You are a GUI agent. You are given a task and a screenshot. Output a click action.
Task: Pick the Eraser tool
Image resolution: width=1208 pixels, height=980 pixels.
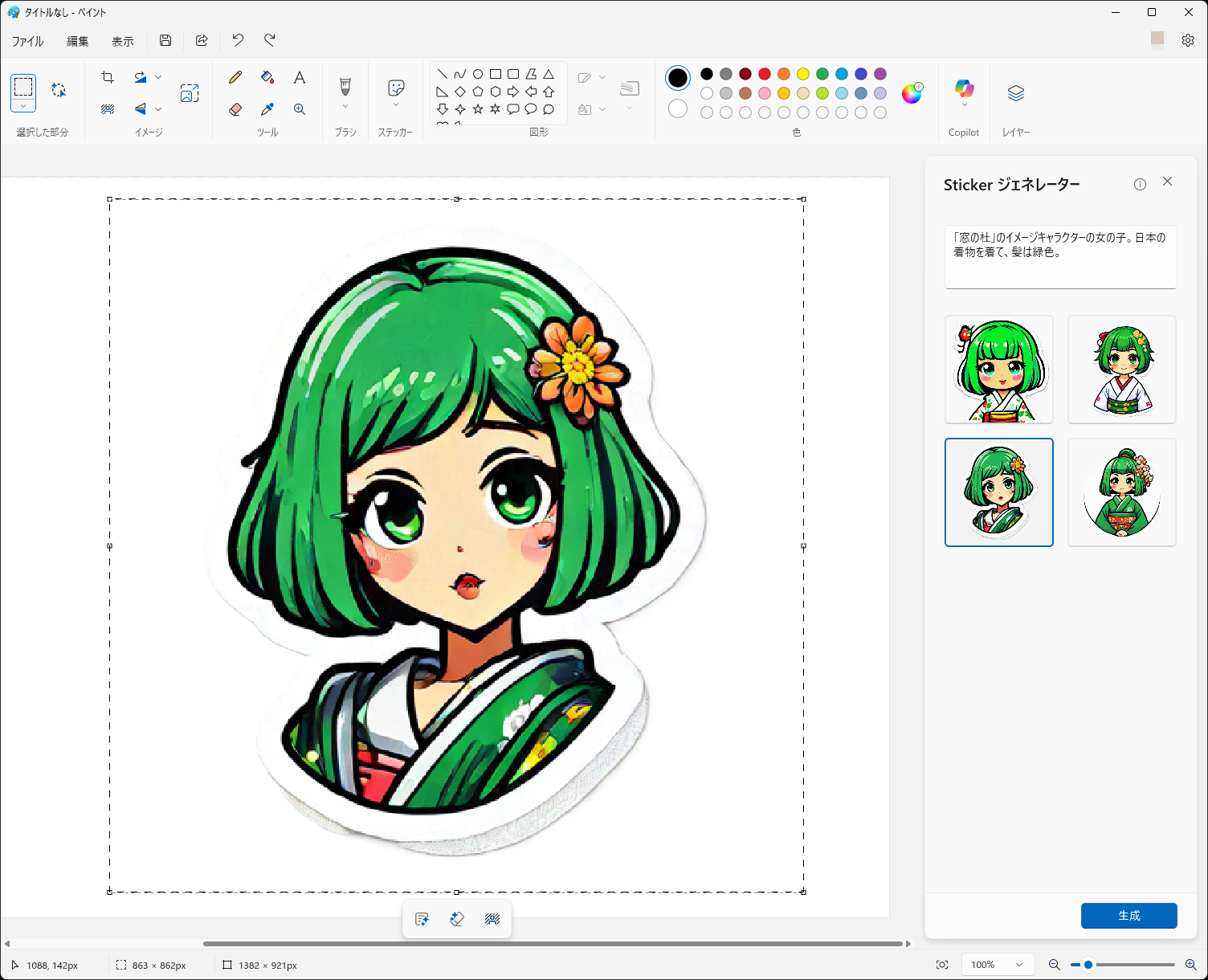[235, 109]
